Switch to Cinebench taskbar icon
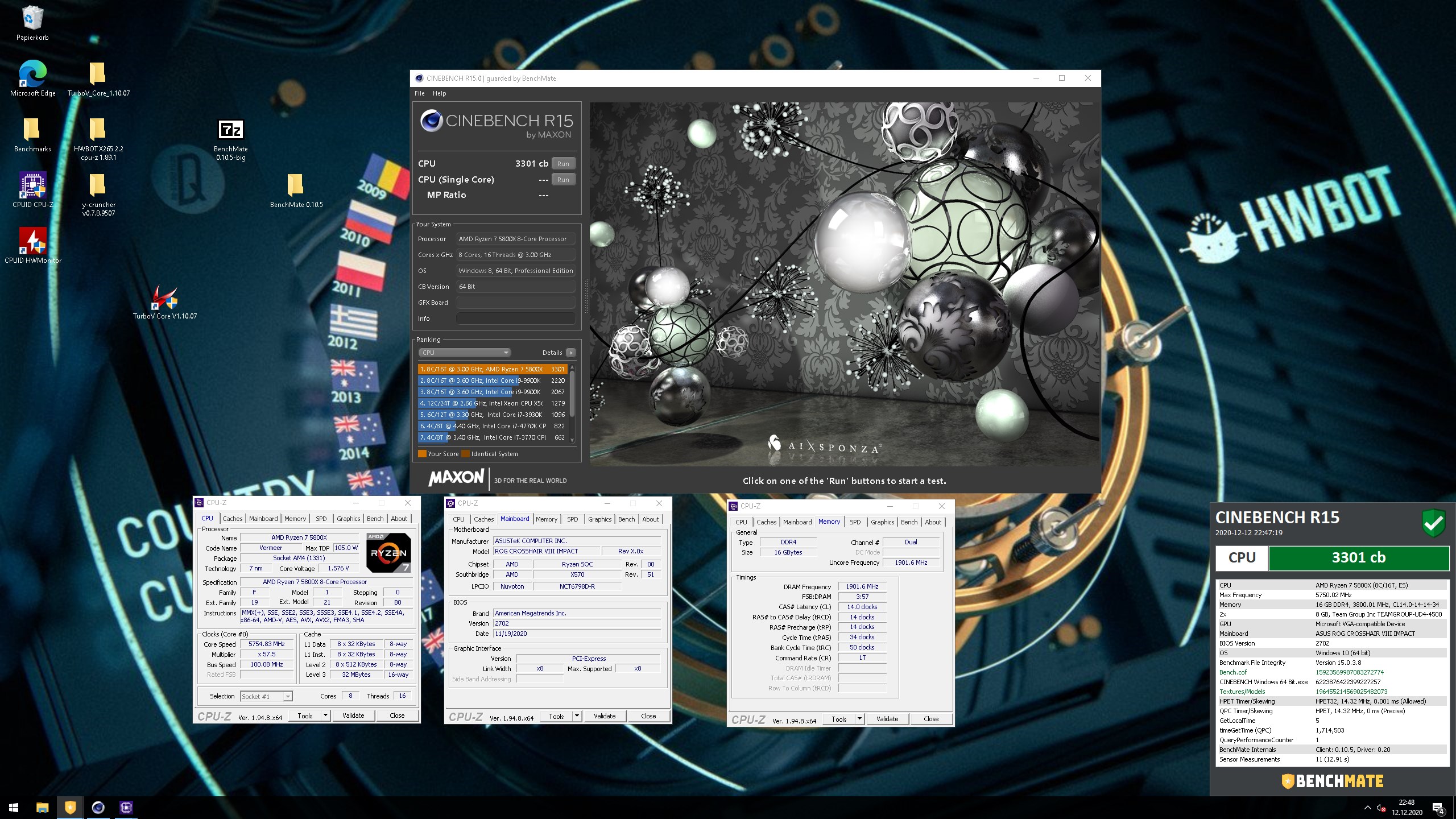The width and height of the screenshot is (1456, 819). point(98,807)
